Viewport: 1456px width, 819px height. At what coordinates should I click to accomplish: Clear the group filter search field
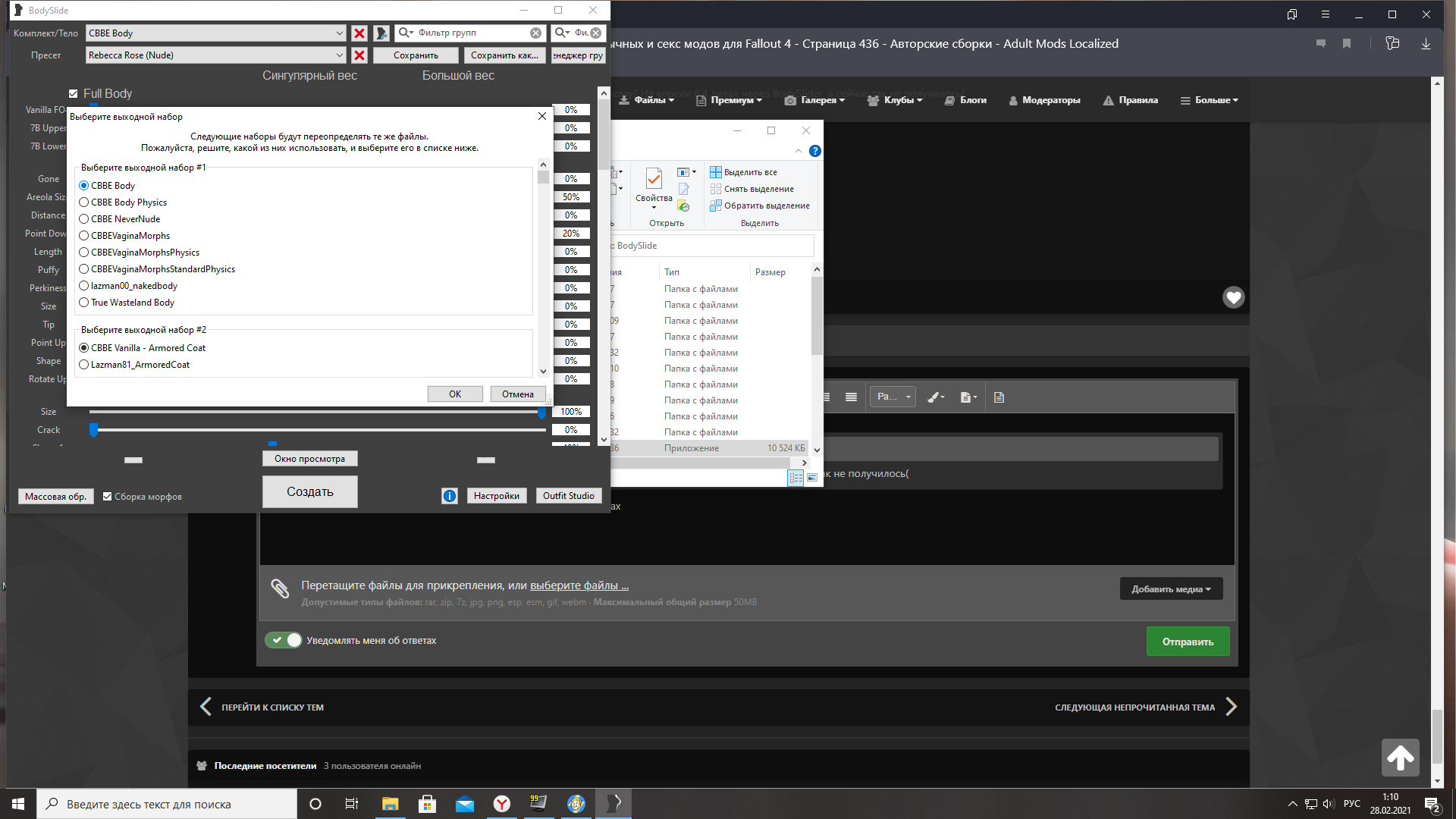pyautogui.click(x=535, y=33)
